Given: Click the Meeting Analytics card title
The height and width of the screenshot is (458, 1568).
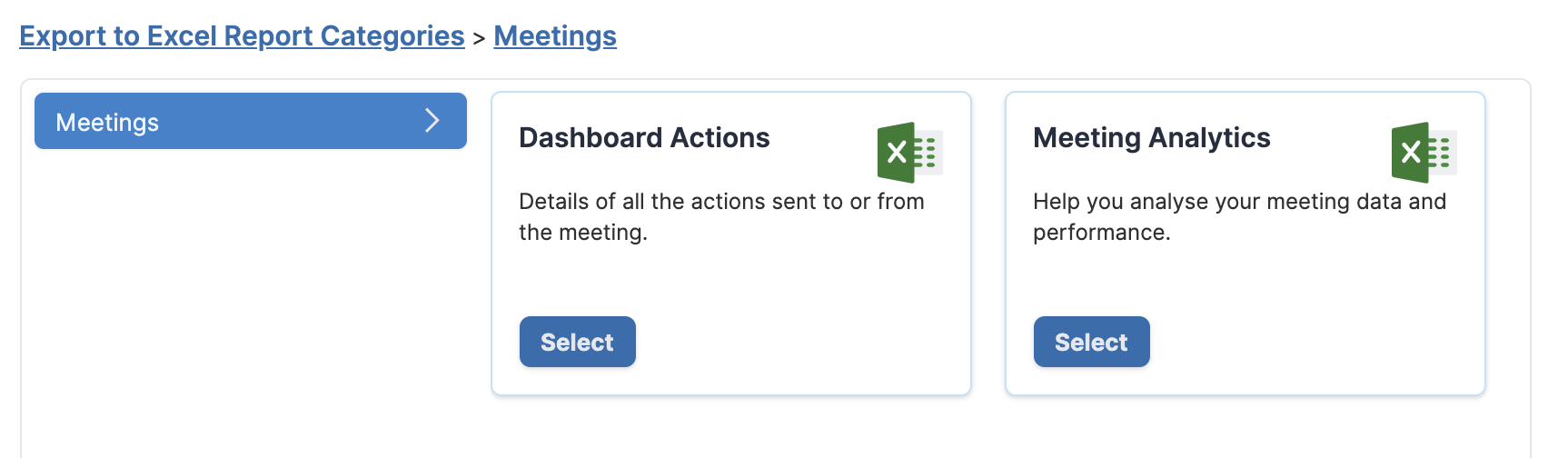Looking at the screenshot, I should point(1152,138).
